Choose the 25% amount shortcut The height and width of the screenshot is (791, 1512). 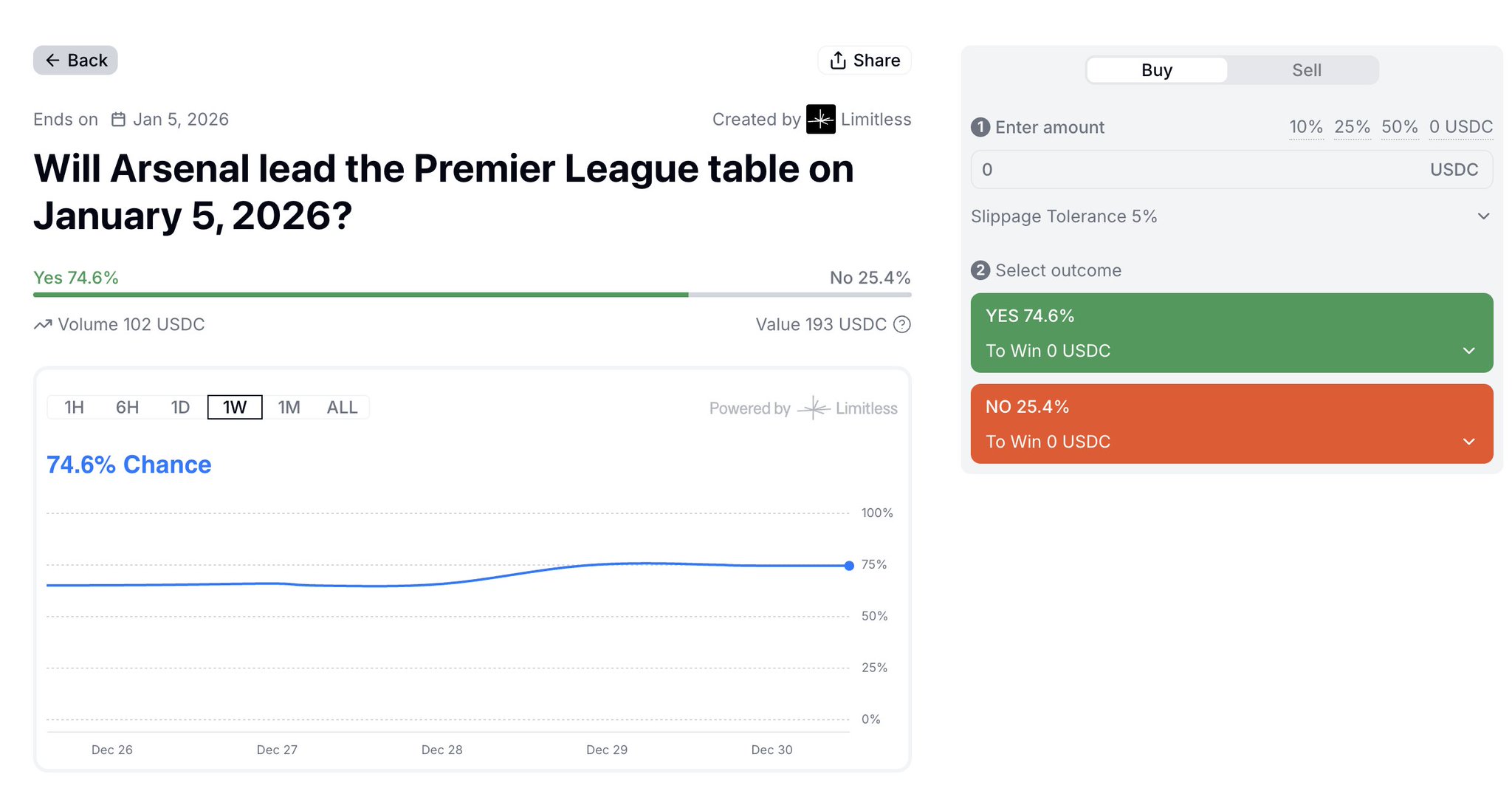(1352, 127)
